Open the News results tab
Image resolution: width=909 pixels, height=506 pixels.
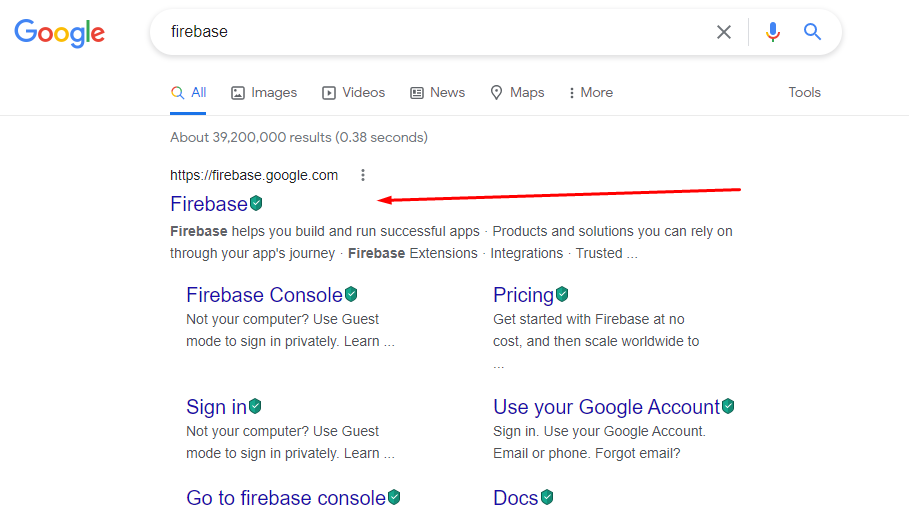[437, 92]
